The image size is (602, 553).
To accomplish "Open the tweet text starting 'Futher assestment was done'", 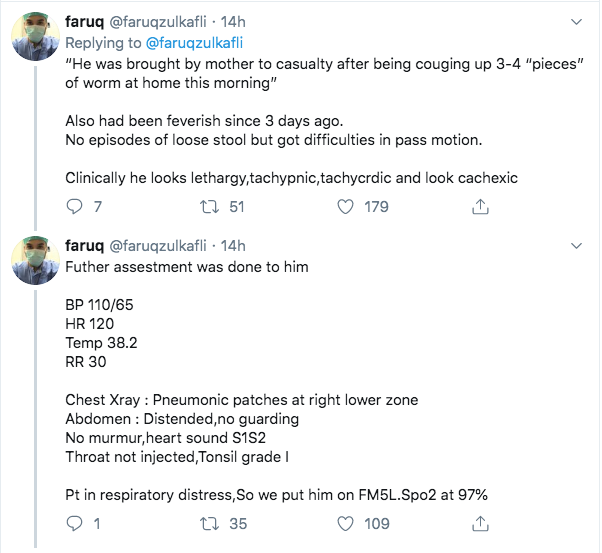I will point(187,267).
